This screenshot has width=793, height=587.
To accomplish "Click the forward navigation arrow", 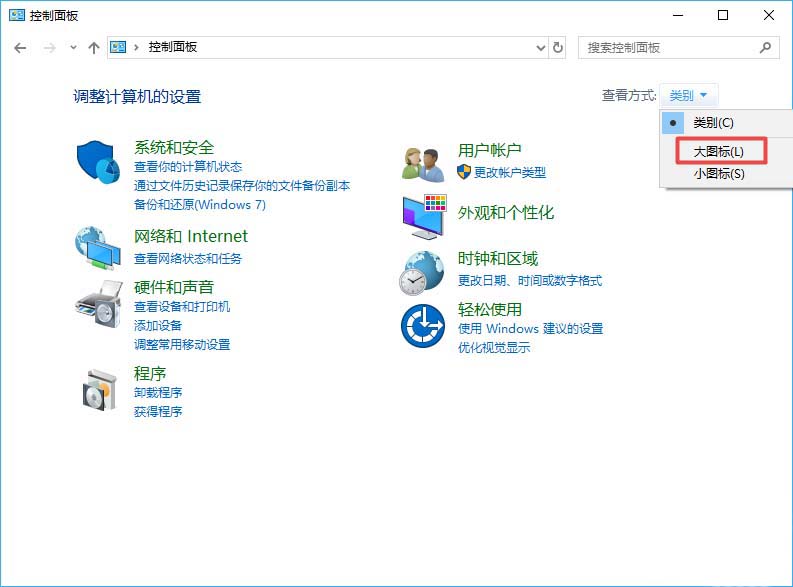I will (50, 48).
